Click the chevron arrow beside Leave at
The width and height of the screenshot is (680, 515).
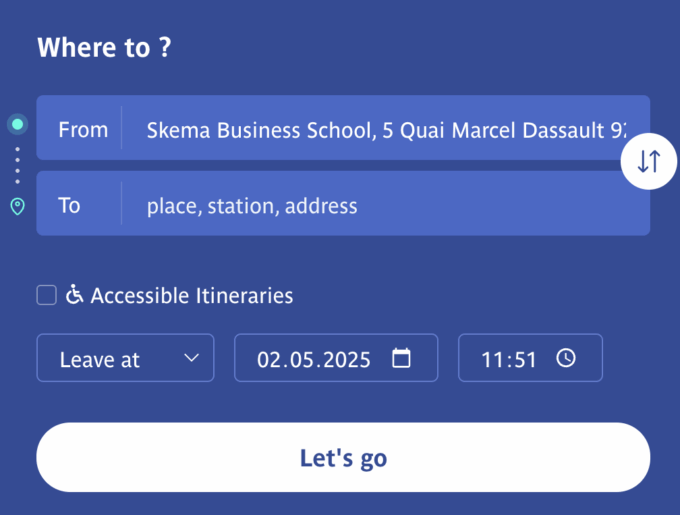[192, 358]
